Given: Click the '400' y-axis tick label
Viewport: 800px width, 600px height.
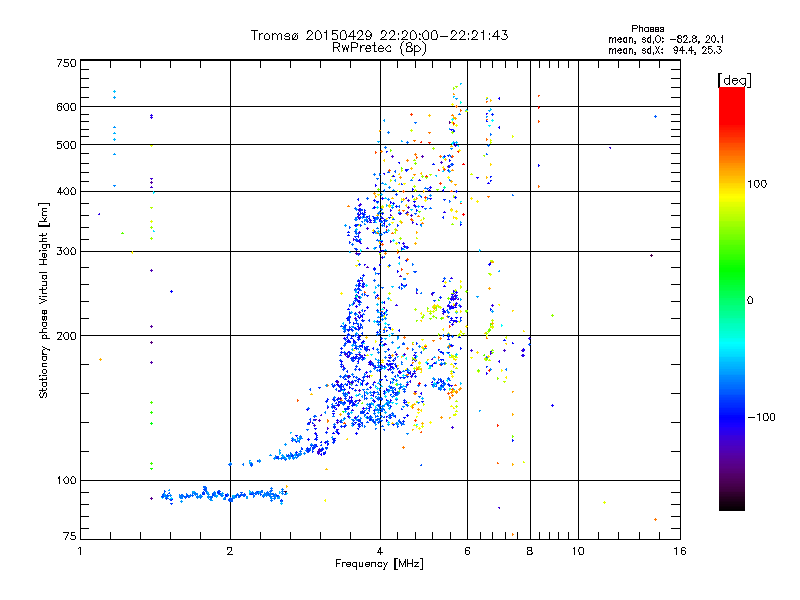Looking at the screenshot, I should click(x=66, y=192).
